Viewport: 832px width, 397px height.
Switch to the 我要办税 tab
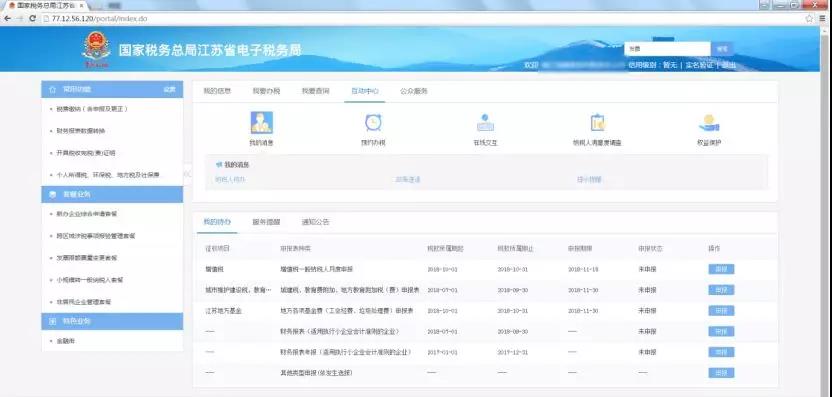(266, 91)
